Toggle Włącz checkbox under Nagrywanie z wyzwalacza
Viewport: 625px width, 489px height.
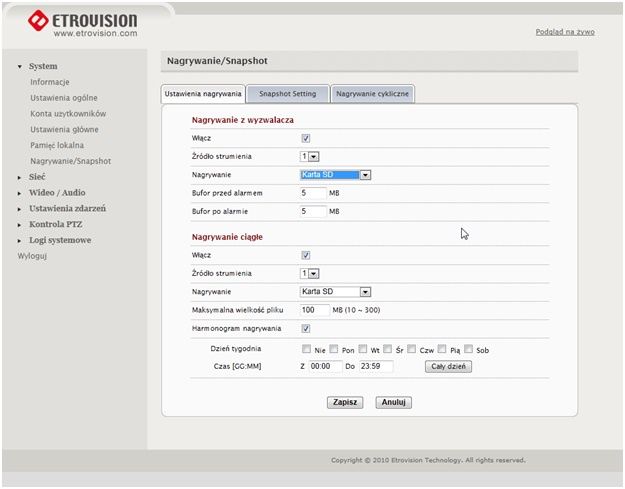click(x=306, y=138)
